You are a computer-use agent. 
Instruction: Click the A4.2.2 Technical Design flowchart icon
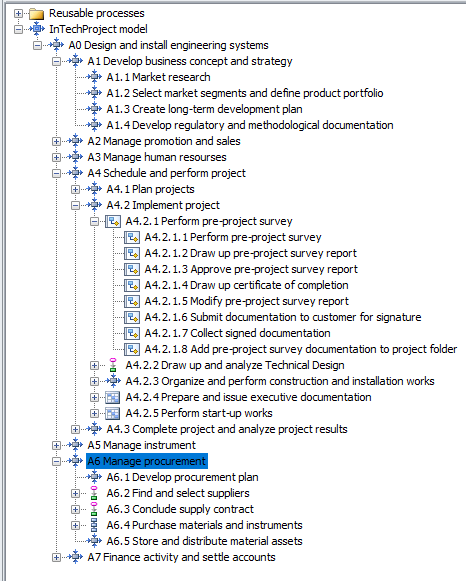(x=113, y=365)
